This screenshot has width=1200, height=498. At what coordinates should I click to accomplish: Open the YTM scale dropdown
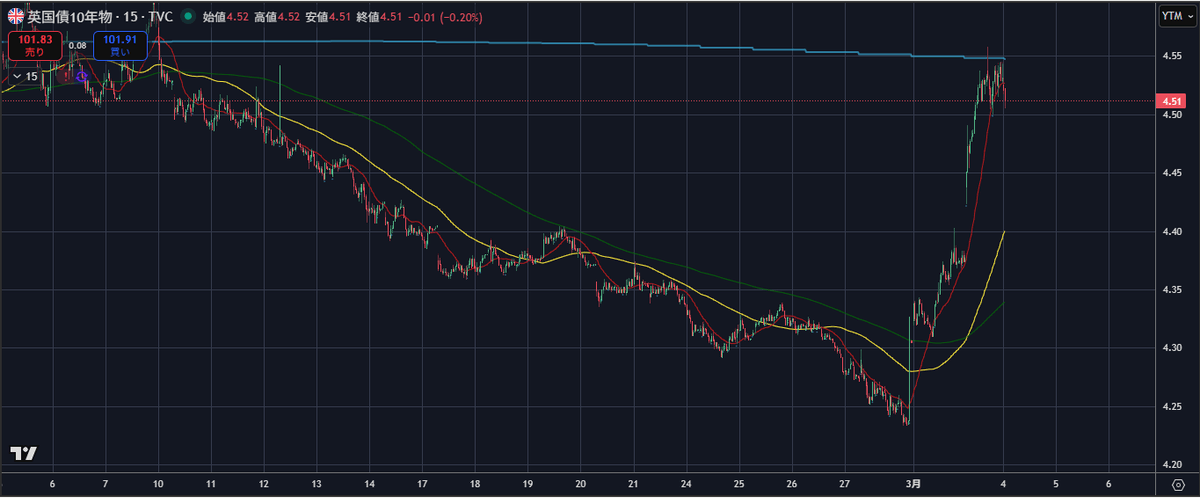point(1179,16)
